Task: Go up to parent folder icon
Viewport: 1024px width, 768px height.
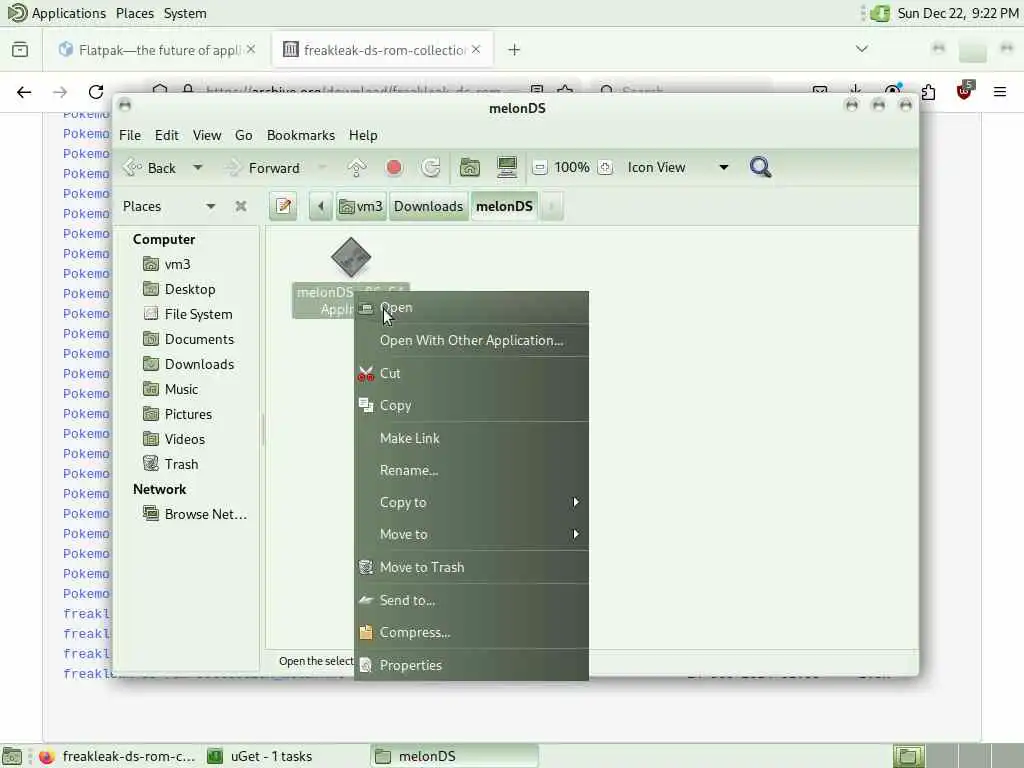Action: point(357,168)
